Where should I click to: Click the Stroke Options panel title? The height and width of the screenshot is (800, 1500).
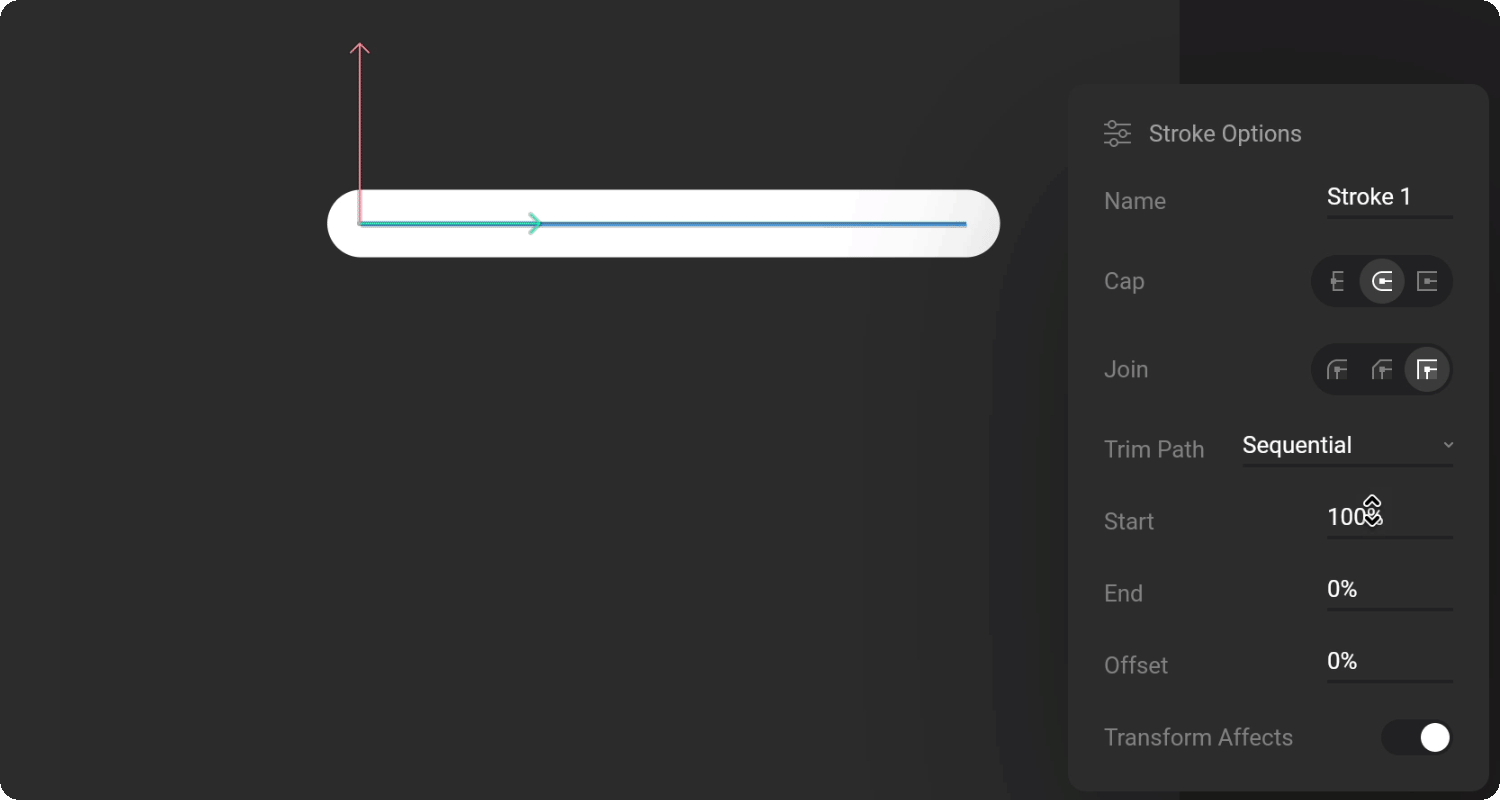tap(1225, 134)
